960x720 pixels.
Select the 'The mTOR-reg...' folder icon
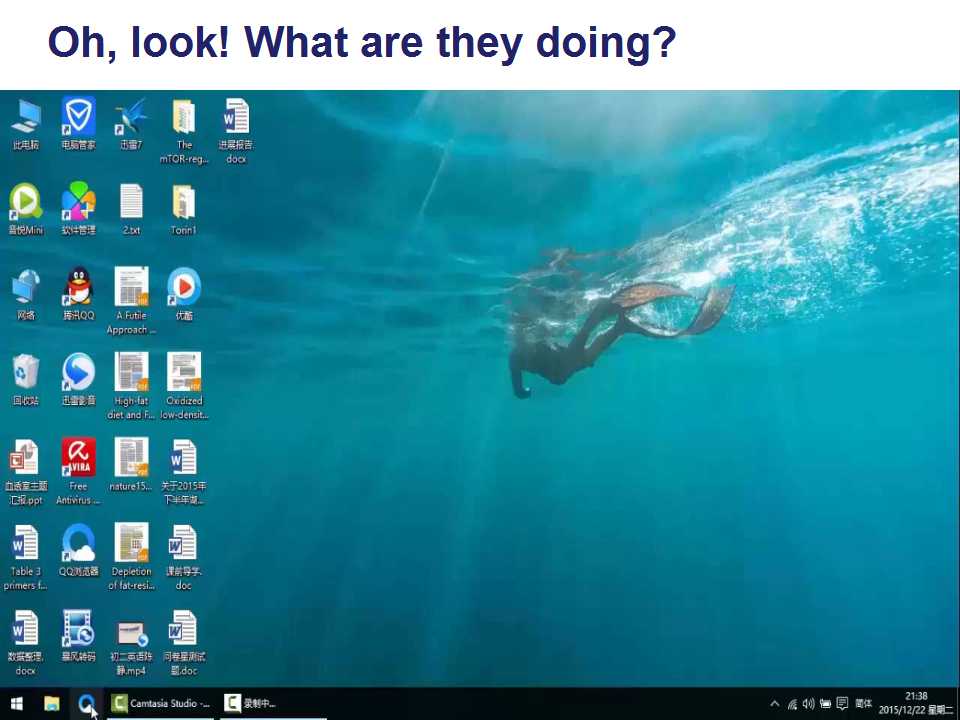coord(184,117)
